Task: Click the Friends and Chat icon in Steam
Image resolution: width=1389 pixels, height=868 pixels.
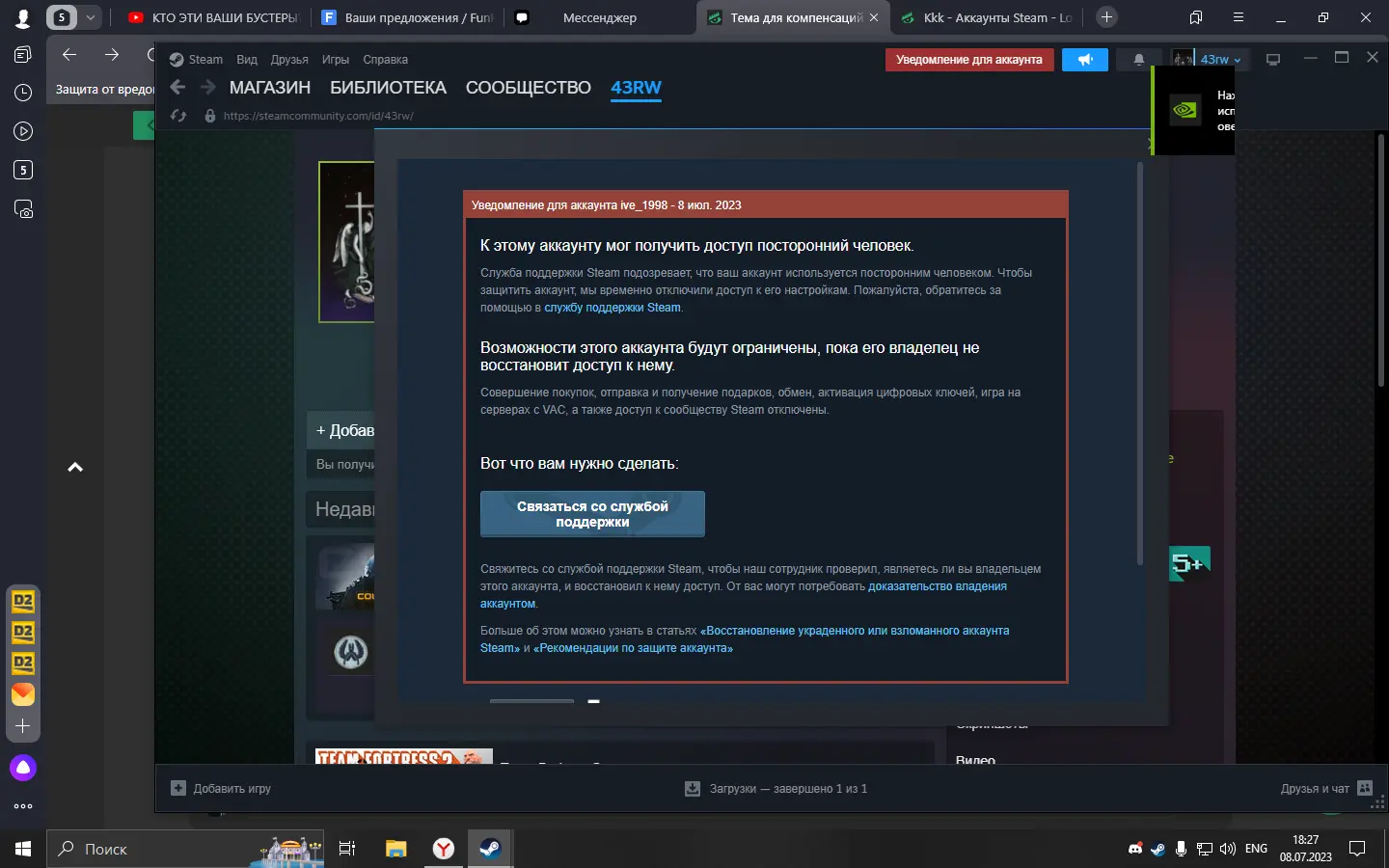Action: tap(1365, 788)
